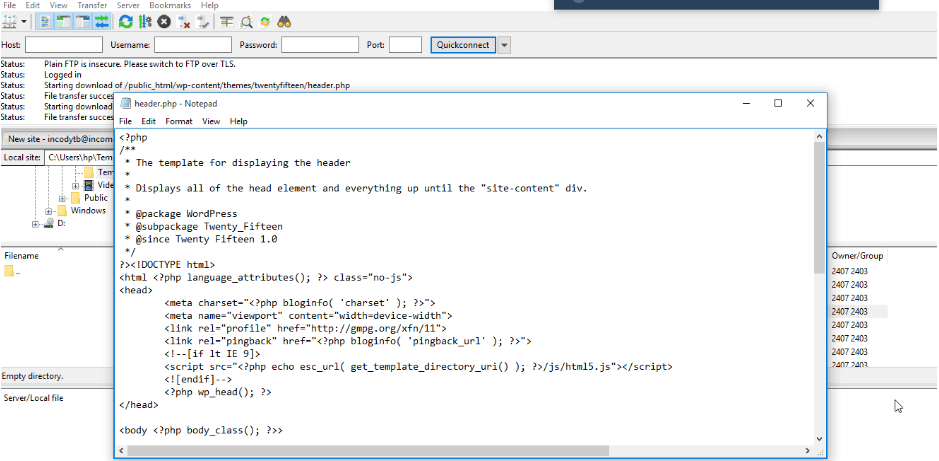Open the directory listing filters icon

click(226, 22)
